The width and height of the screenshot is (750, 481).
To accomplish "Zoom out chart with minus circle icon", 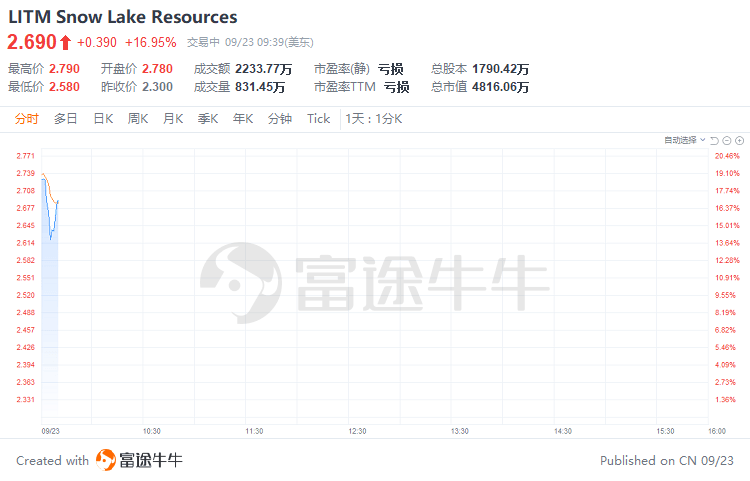I will point(727,141).
